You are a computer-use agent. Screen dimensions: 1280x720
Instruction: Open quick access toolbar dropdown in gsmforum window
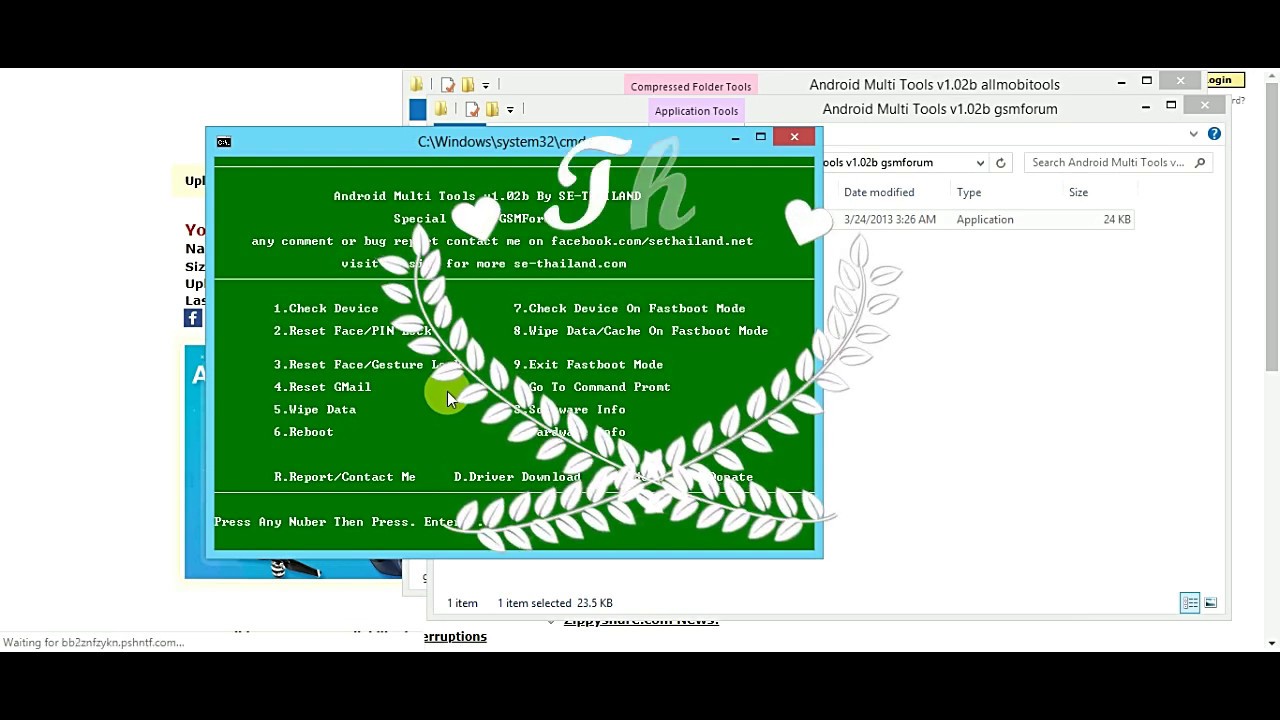coord(510,109)
